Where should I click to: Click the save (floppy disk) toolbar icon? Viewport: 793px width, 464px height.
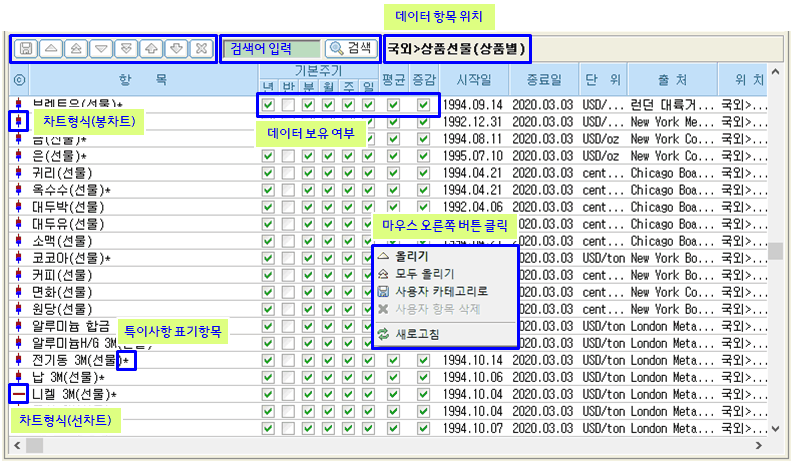tap(26, 49)
